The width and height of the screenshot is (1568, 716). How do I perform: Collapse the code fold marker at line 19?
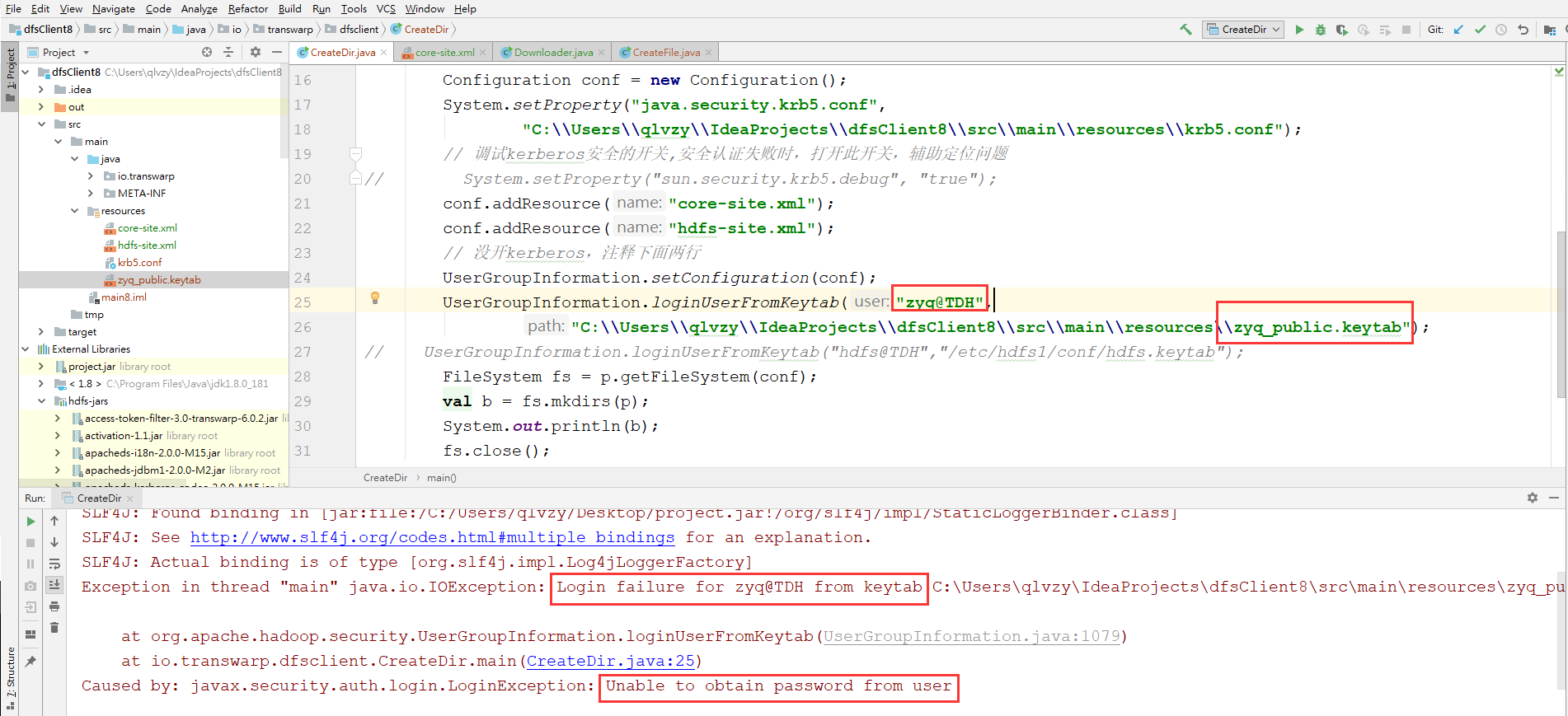point(355,153)
